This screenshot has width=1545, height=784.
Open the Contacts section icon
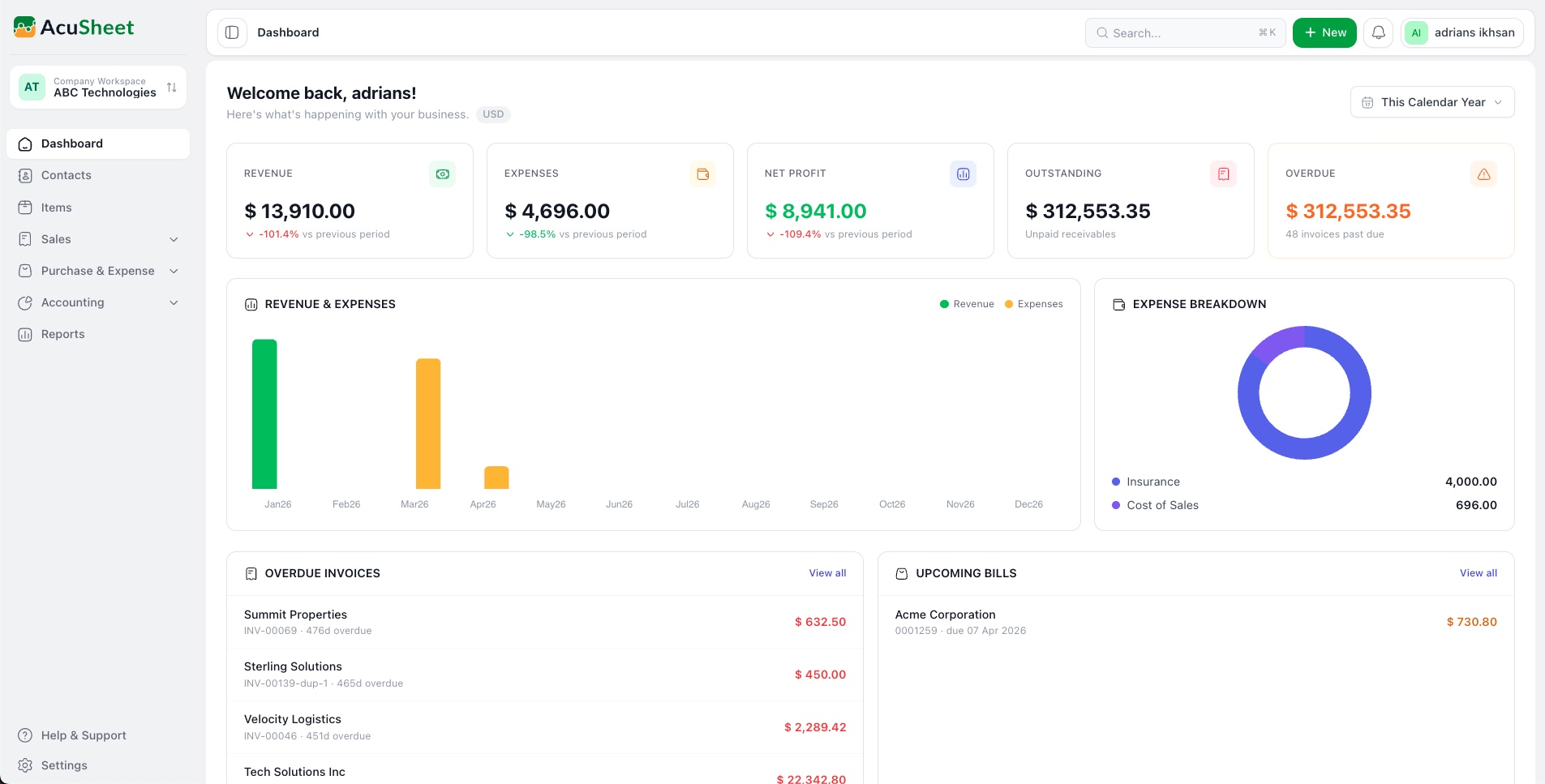25,175
